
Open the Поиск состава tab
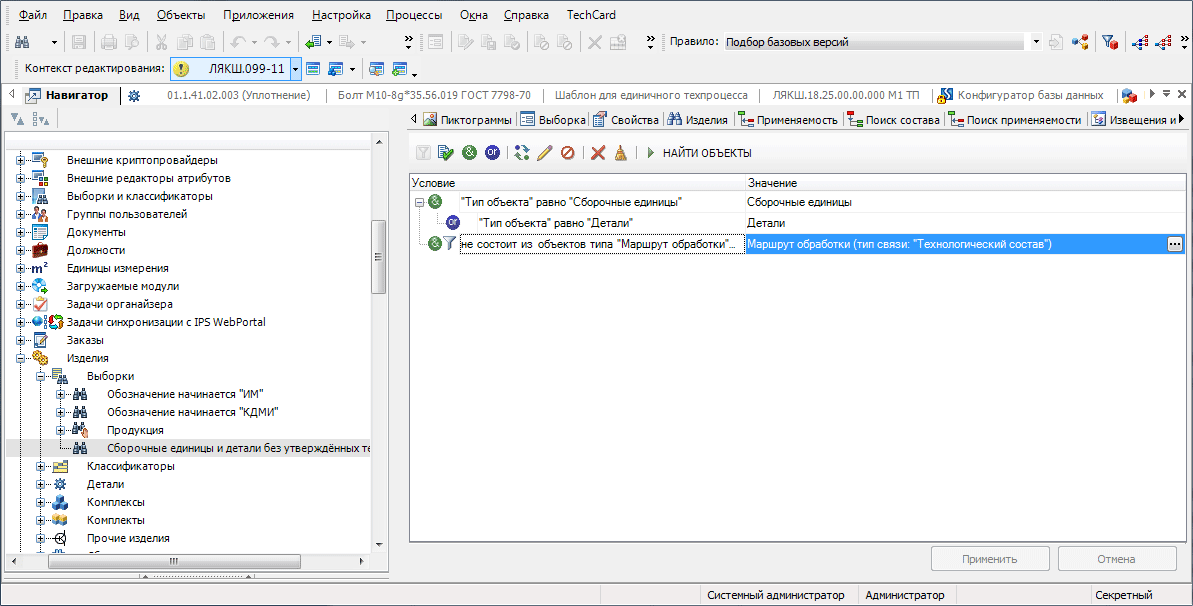(893, 120)
